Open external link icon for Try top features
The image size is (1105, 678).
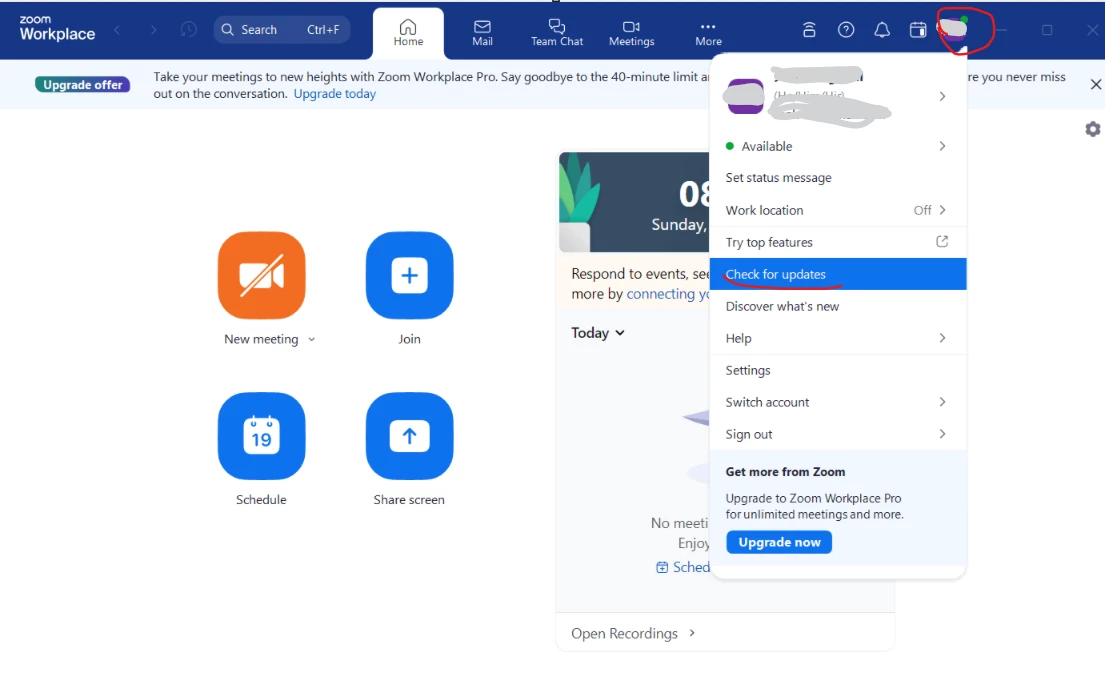click(942, 242)
